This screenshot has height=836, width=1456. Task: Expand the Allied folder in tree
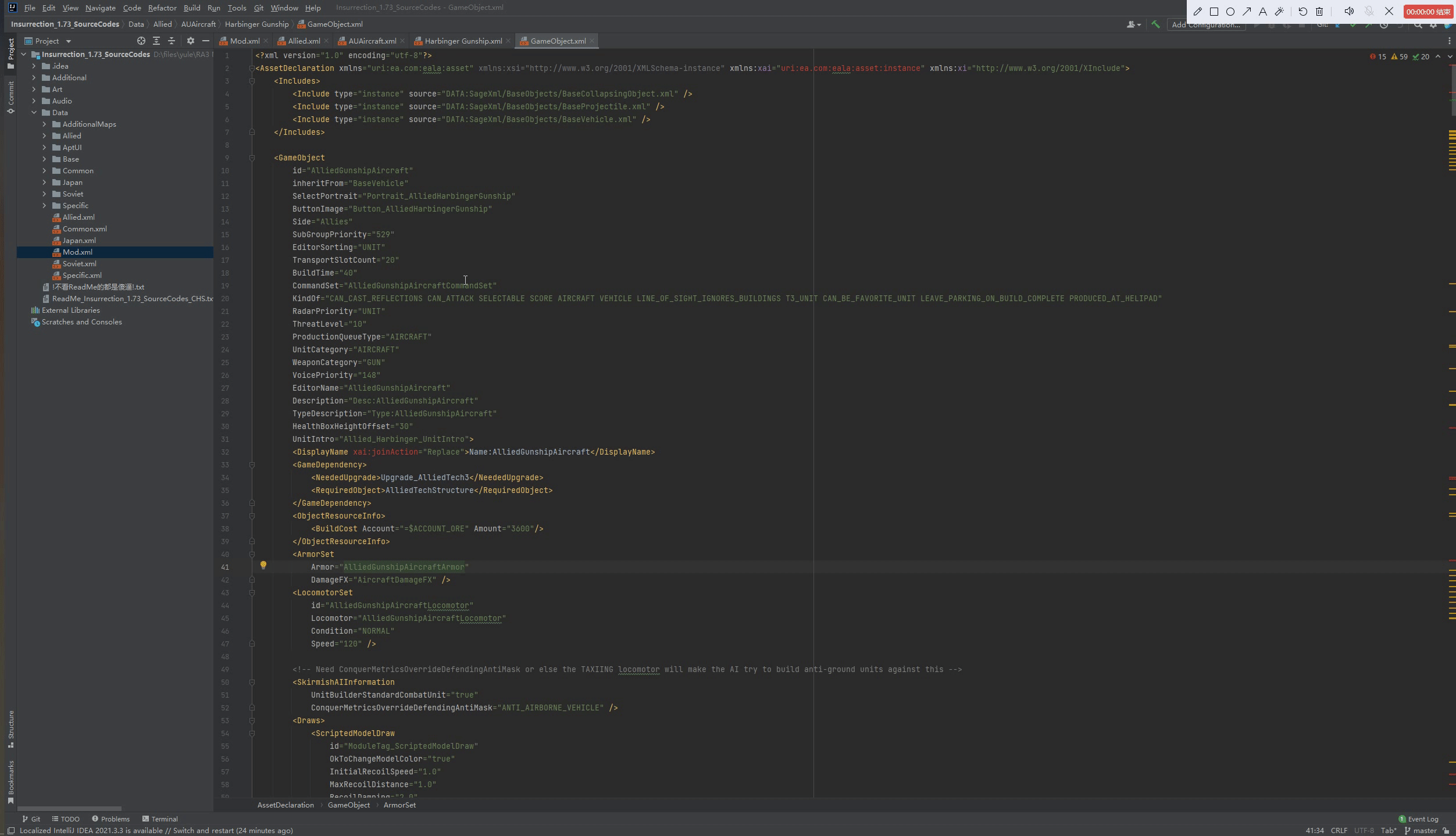coord(45,135)
